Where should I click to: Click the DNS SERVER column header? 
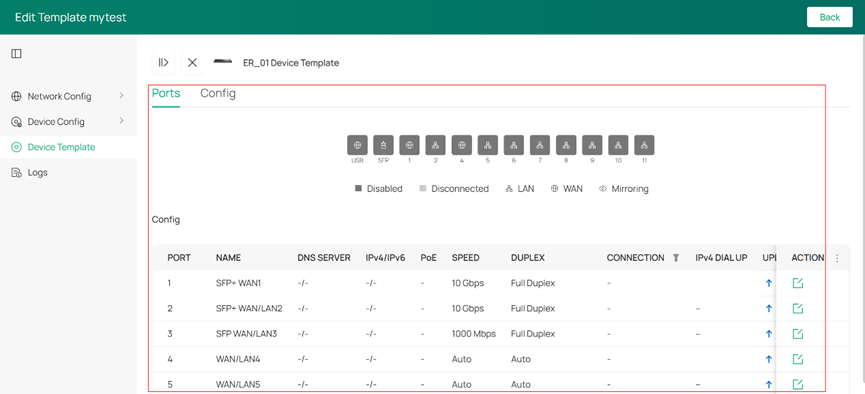pyautogui.click(x=324, y=258)
